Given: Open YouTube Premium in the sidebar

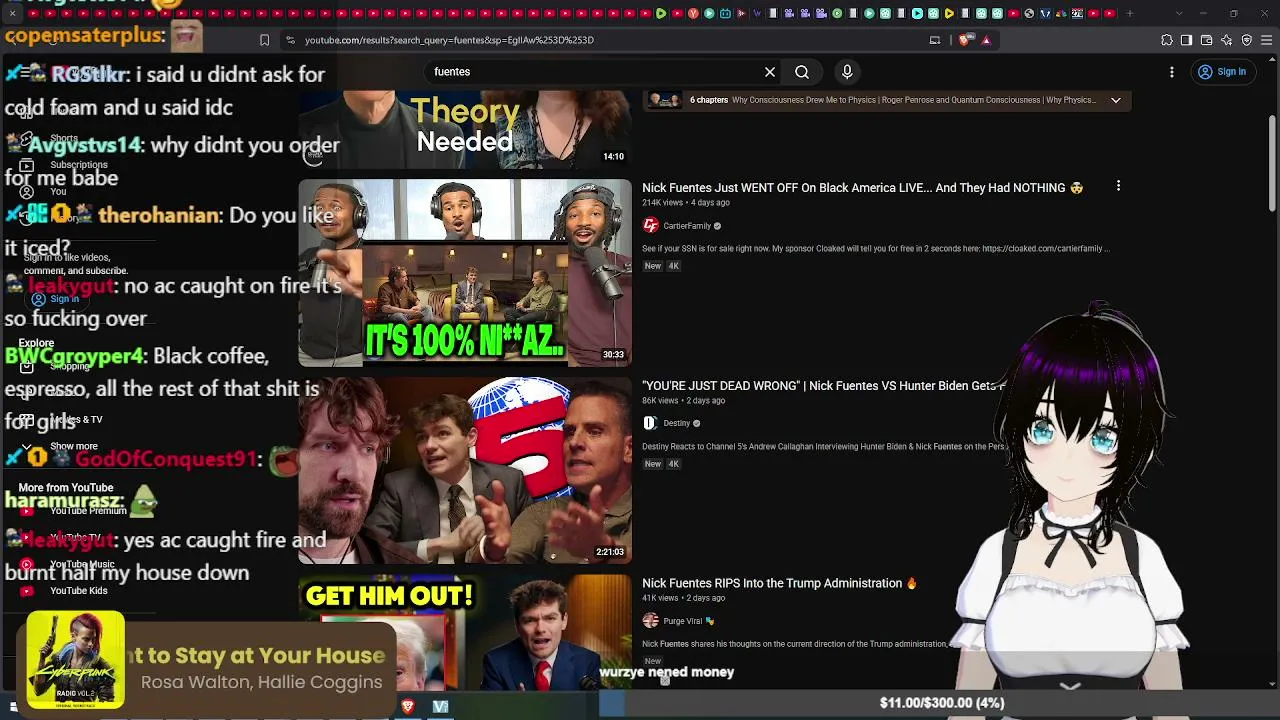Looking at the screenshot, I should pos(88,511).
